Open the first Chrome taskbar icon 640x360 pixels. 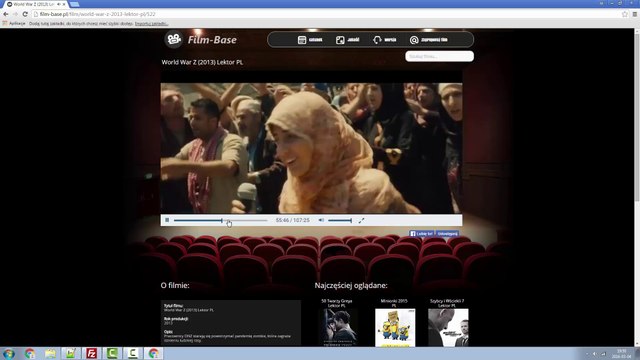[x=30, y=353]
